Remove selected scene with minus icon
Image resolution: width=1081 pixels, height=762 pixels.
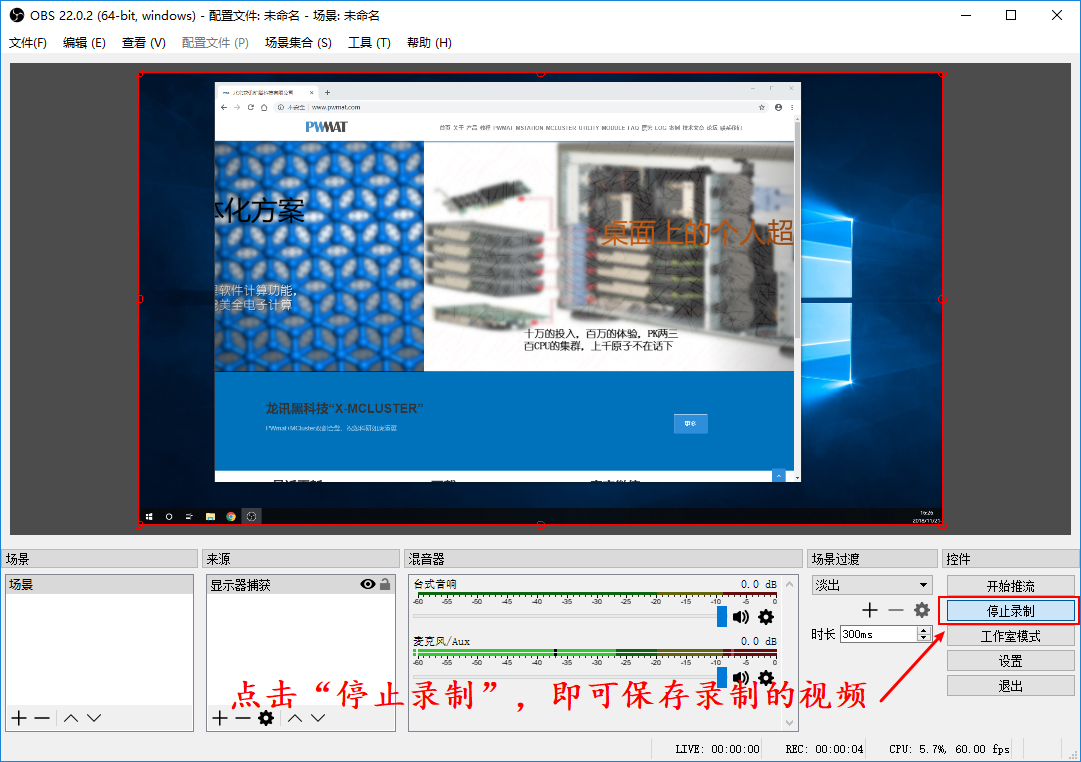42,718
